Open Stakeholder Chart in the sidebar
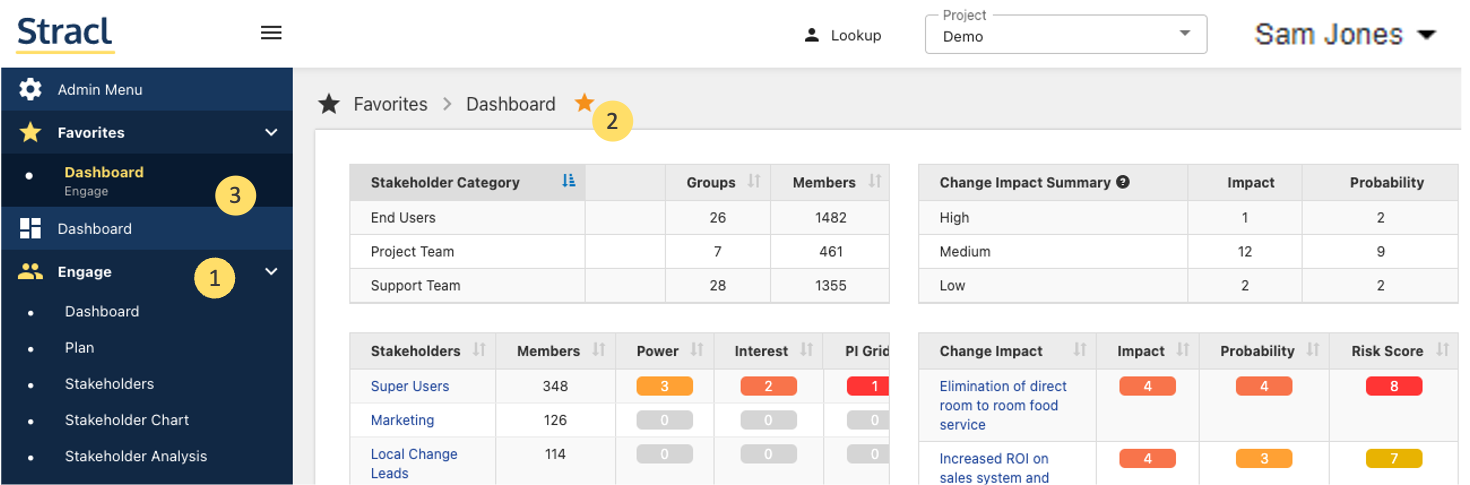 click(127, 420)
